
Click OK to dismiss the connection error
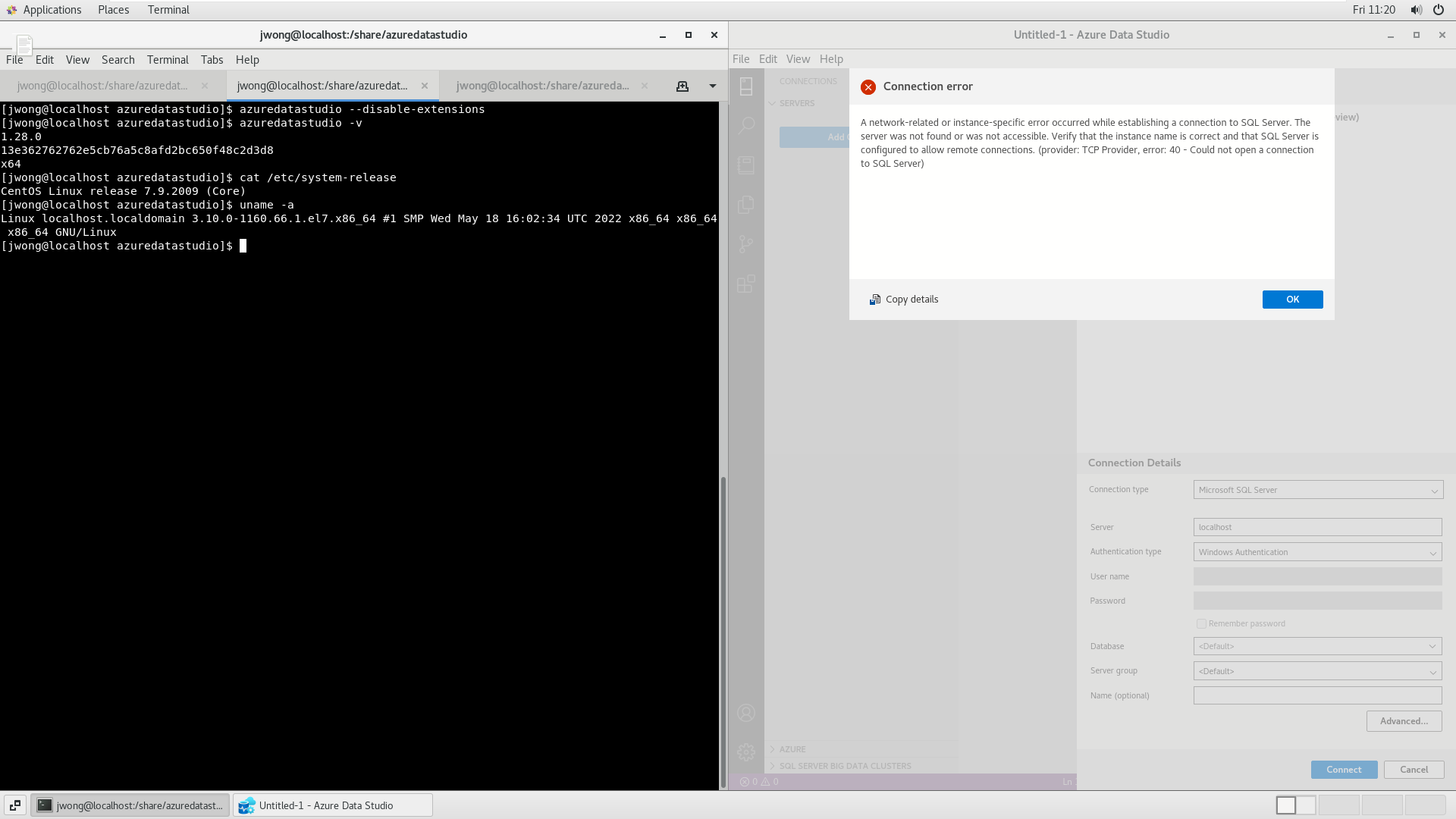coord(1292,299)
